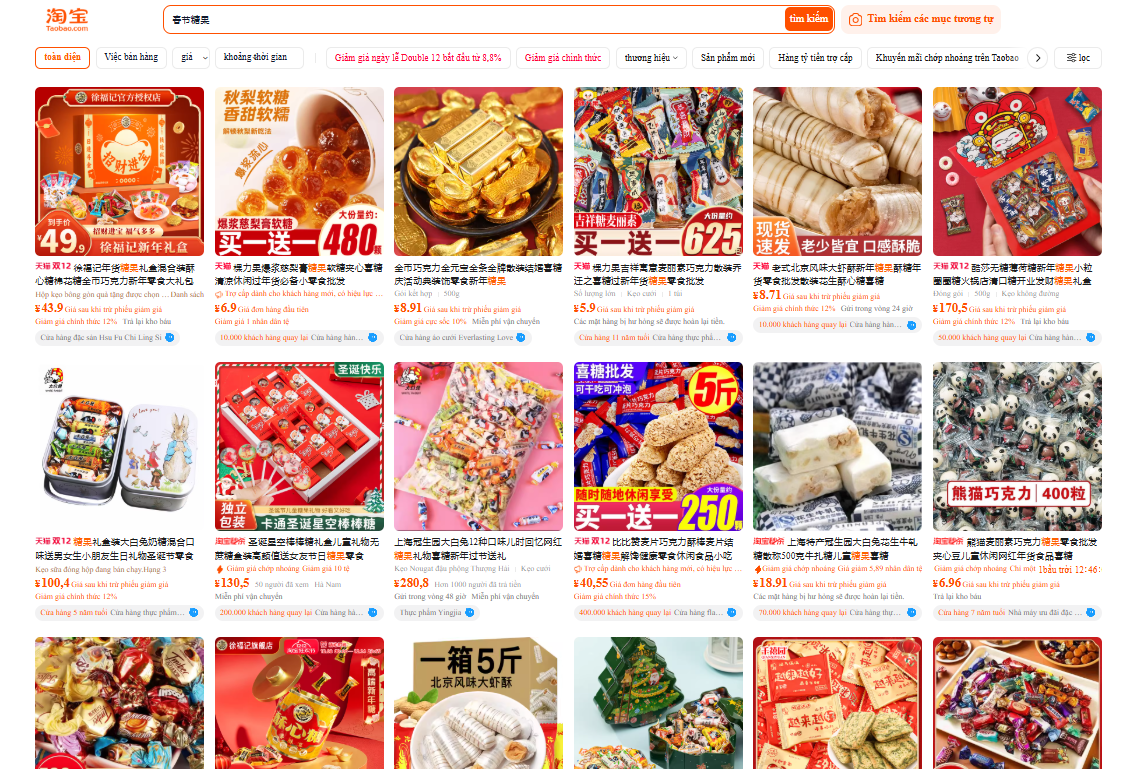Click the tìm kiếm search button
The image size is (1132, 769).
(x=809, y=19)
